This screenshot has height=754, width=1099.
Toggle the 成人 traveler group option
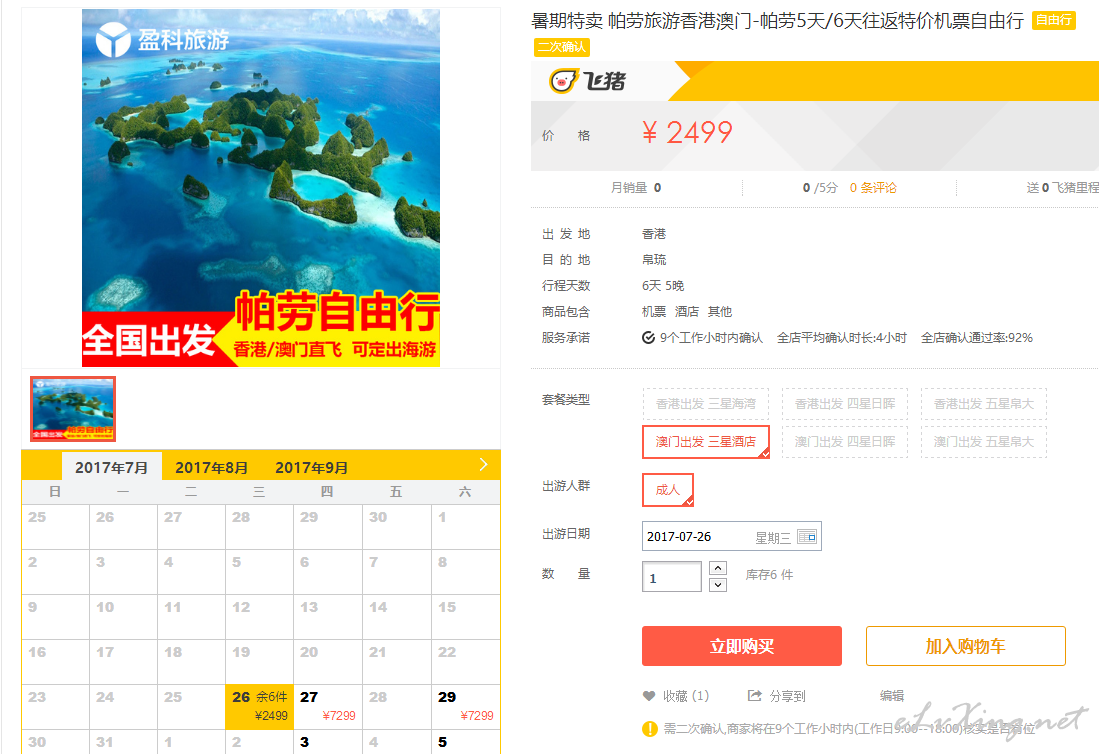(x=668, y=490)
